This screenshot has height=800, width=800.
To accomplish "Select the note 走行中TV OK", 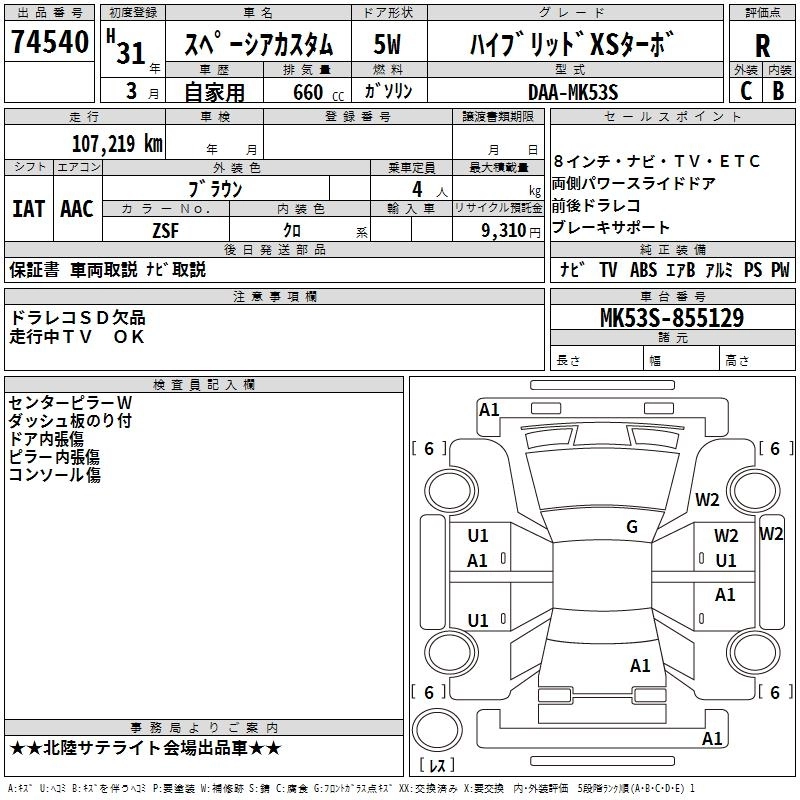I will click(77, 337).
